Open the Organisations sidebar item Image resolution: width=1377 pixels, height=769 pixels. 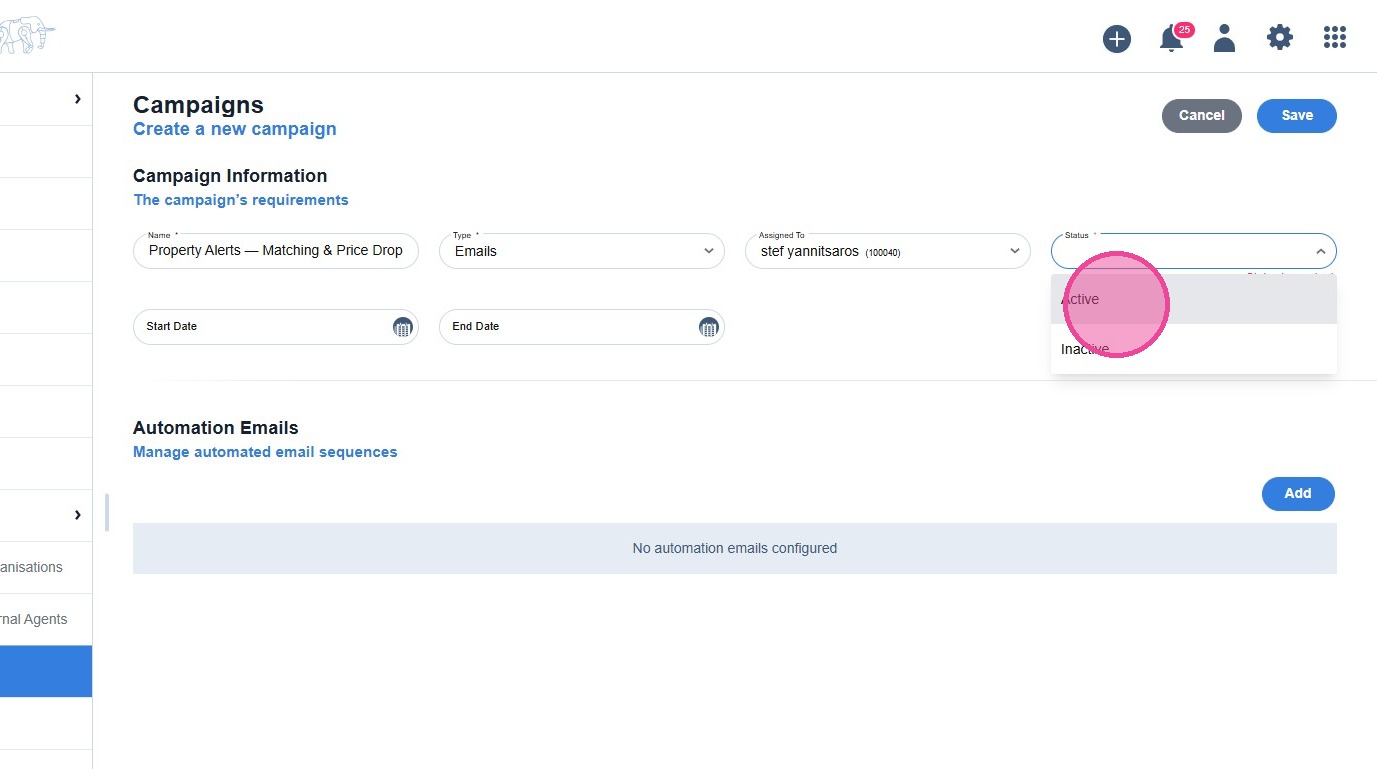(x=46, y=567)
